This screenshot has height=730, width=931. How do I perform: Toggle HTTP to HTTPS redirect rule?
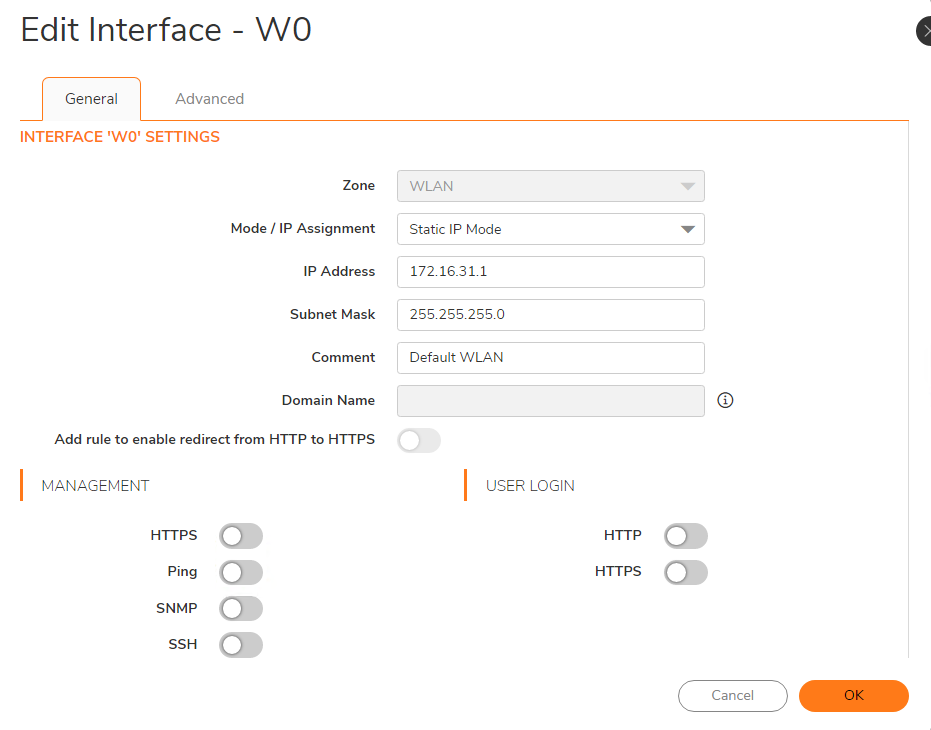click(x=419, y=441)
